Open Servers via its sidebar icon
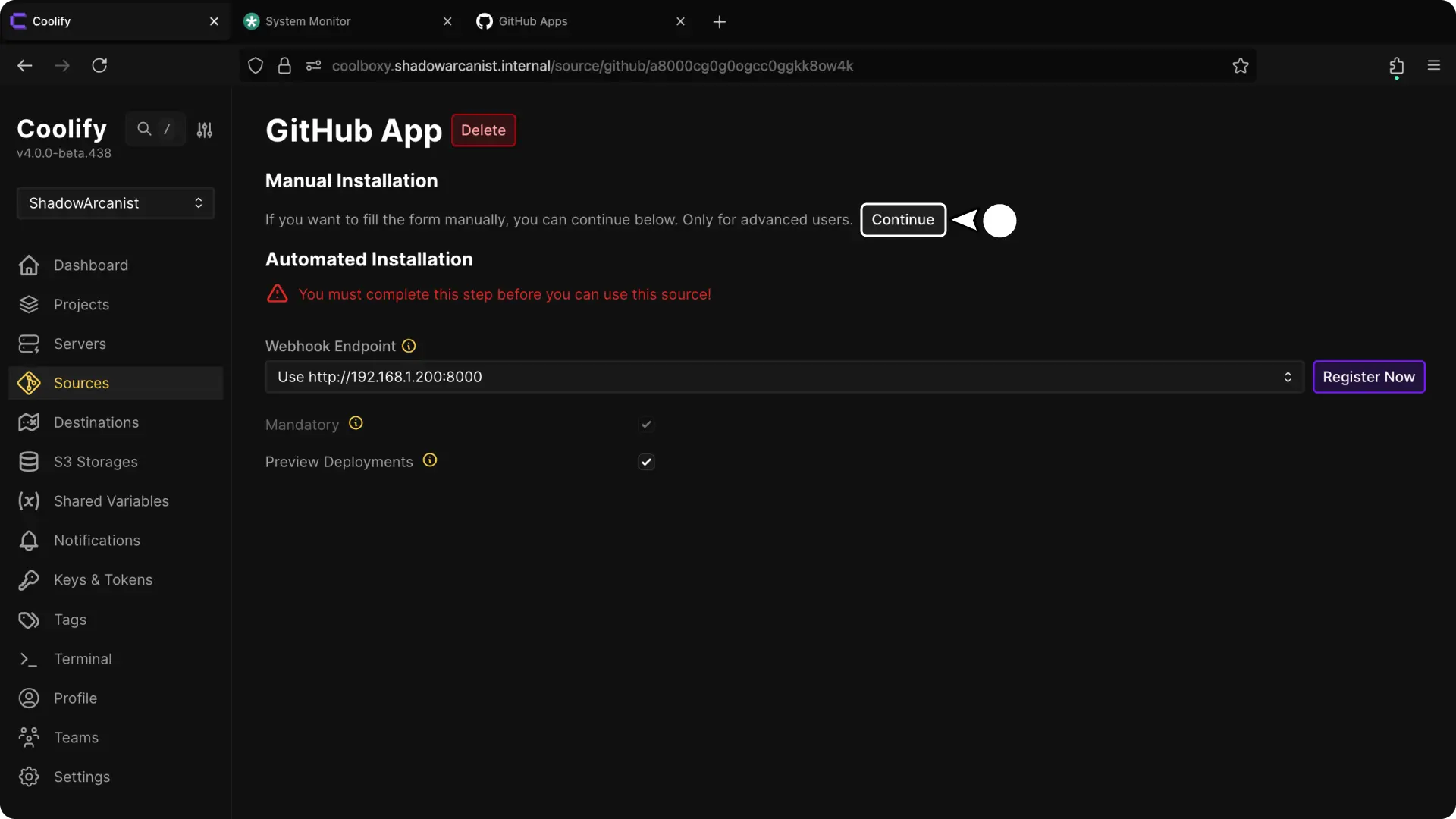The height and width of the screenshot is (819, 1456). pyautogui.click(x=29, y=344)
